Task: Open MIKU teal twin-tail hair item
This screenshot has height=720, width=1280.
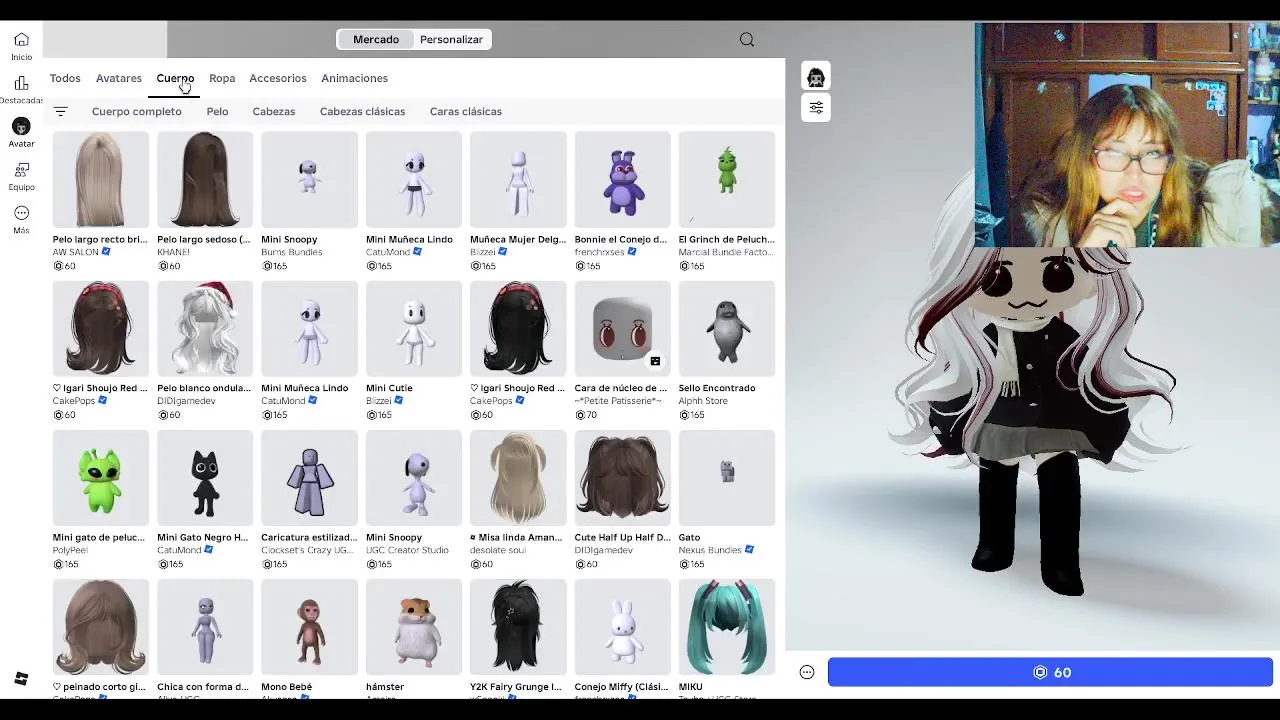Action: (727, 627)
